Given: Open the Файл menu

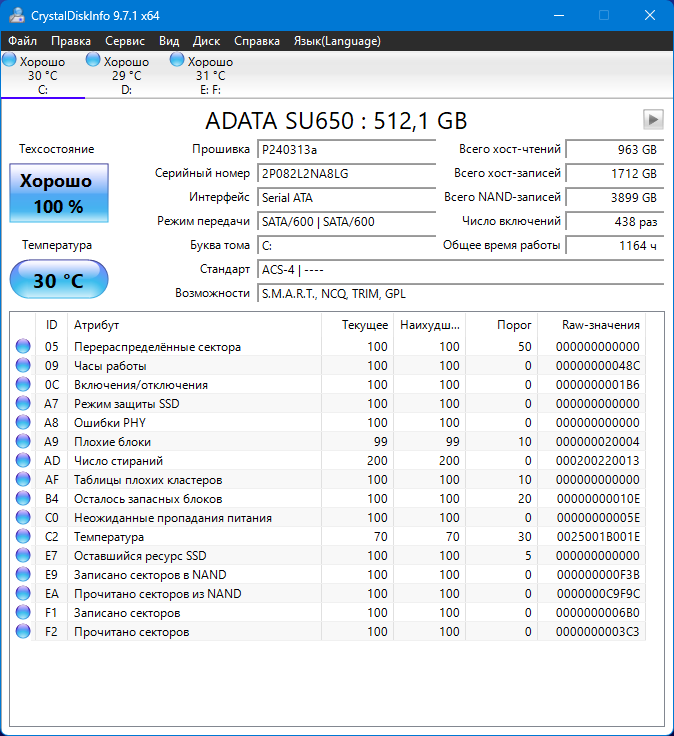Looking at the screenshot, I should [x=23, y=41].
